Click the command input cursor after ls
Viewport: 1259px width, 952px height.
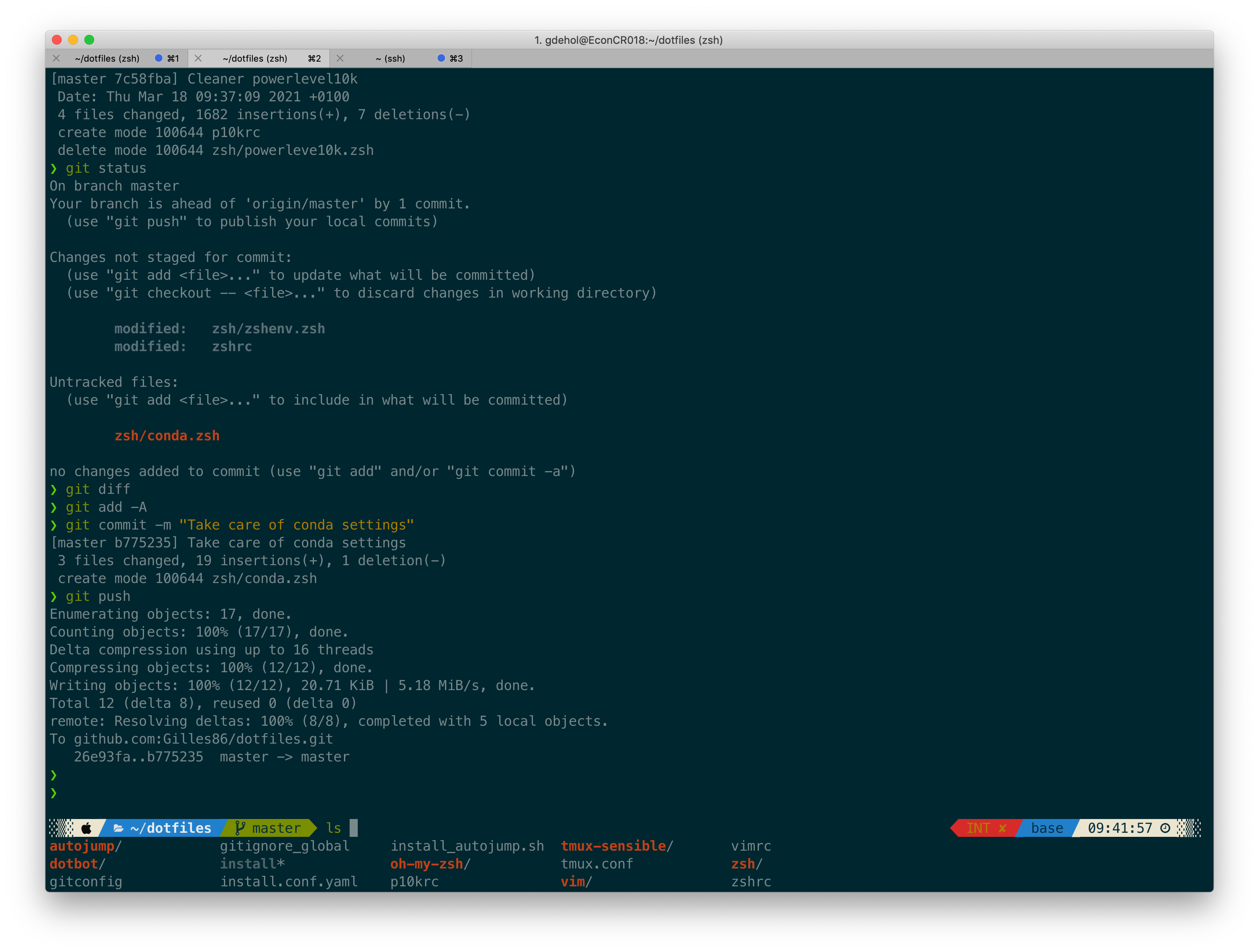click(x=353, y=828)
